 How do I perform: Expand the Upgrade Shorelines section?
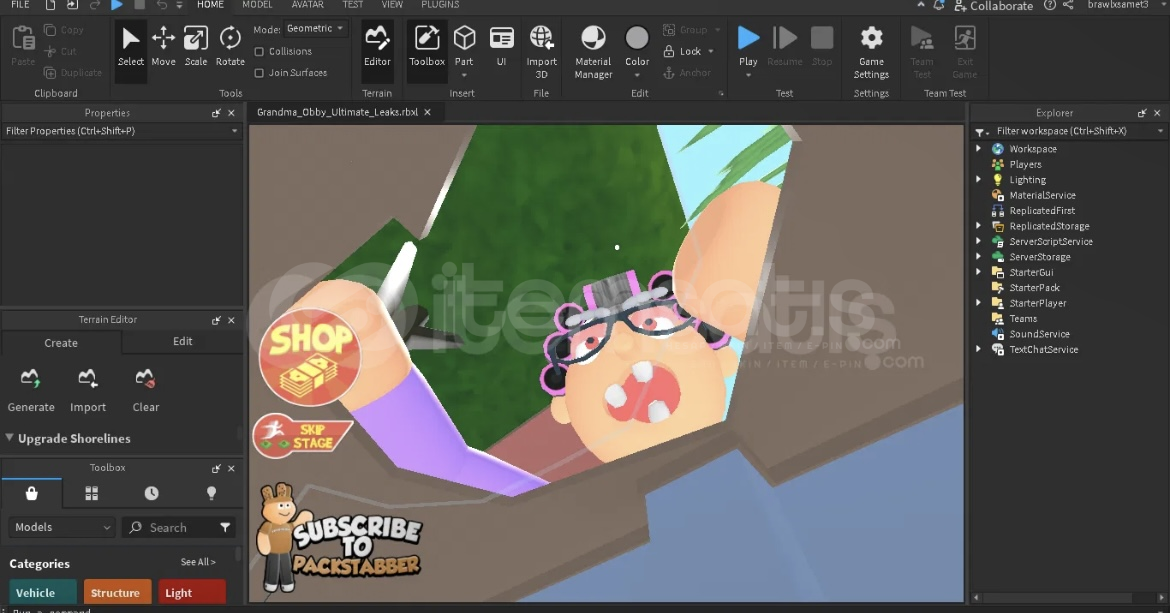10,438
